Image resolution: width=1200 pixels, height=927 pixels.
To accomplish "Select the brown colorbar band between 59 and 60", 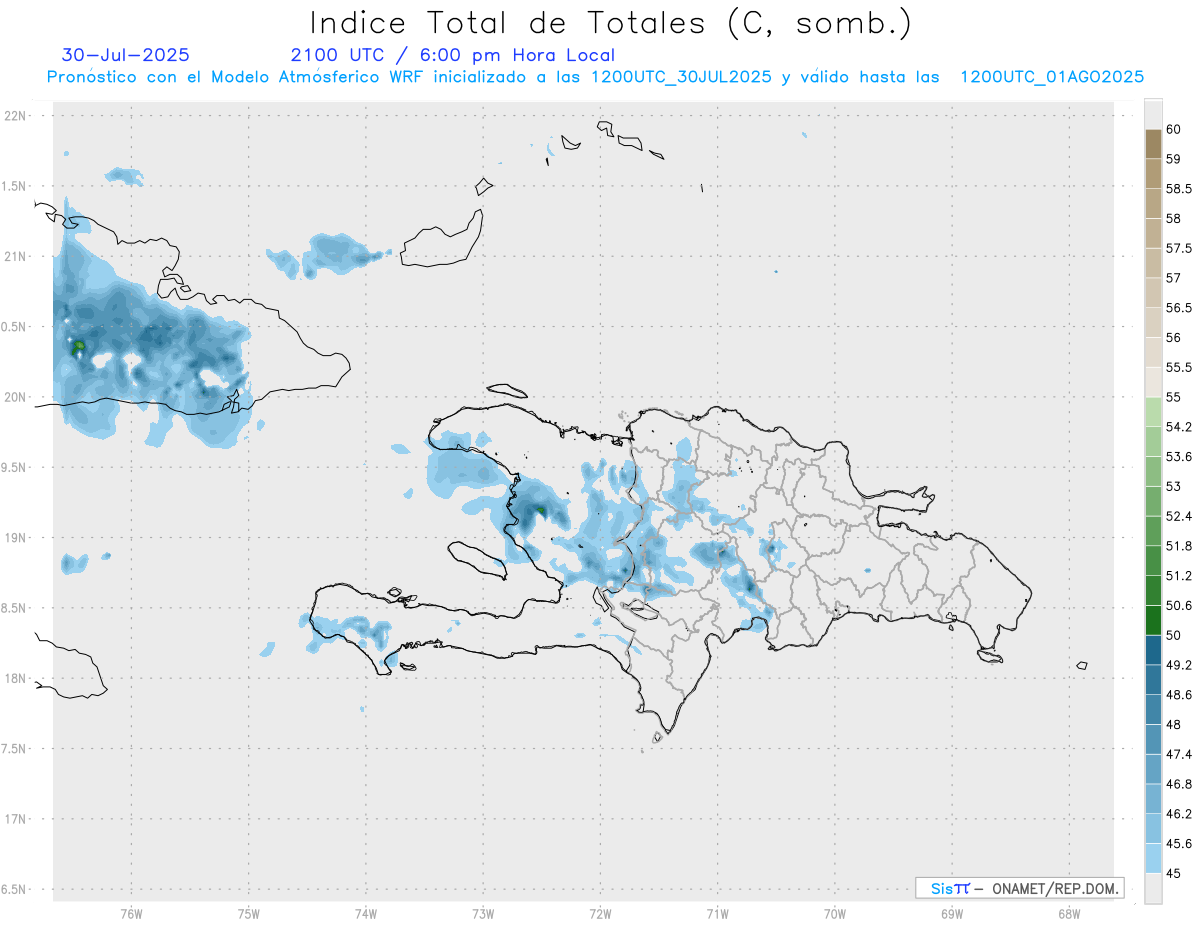I will pyautogui.click(x=1153, y=144).
